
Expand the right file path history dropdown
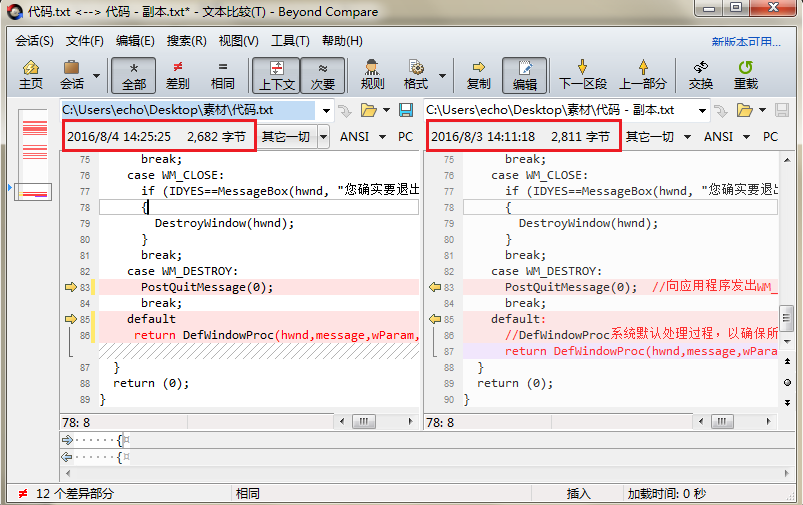(x=702, y=111)
